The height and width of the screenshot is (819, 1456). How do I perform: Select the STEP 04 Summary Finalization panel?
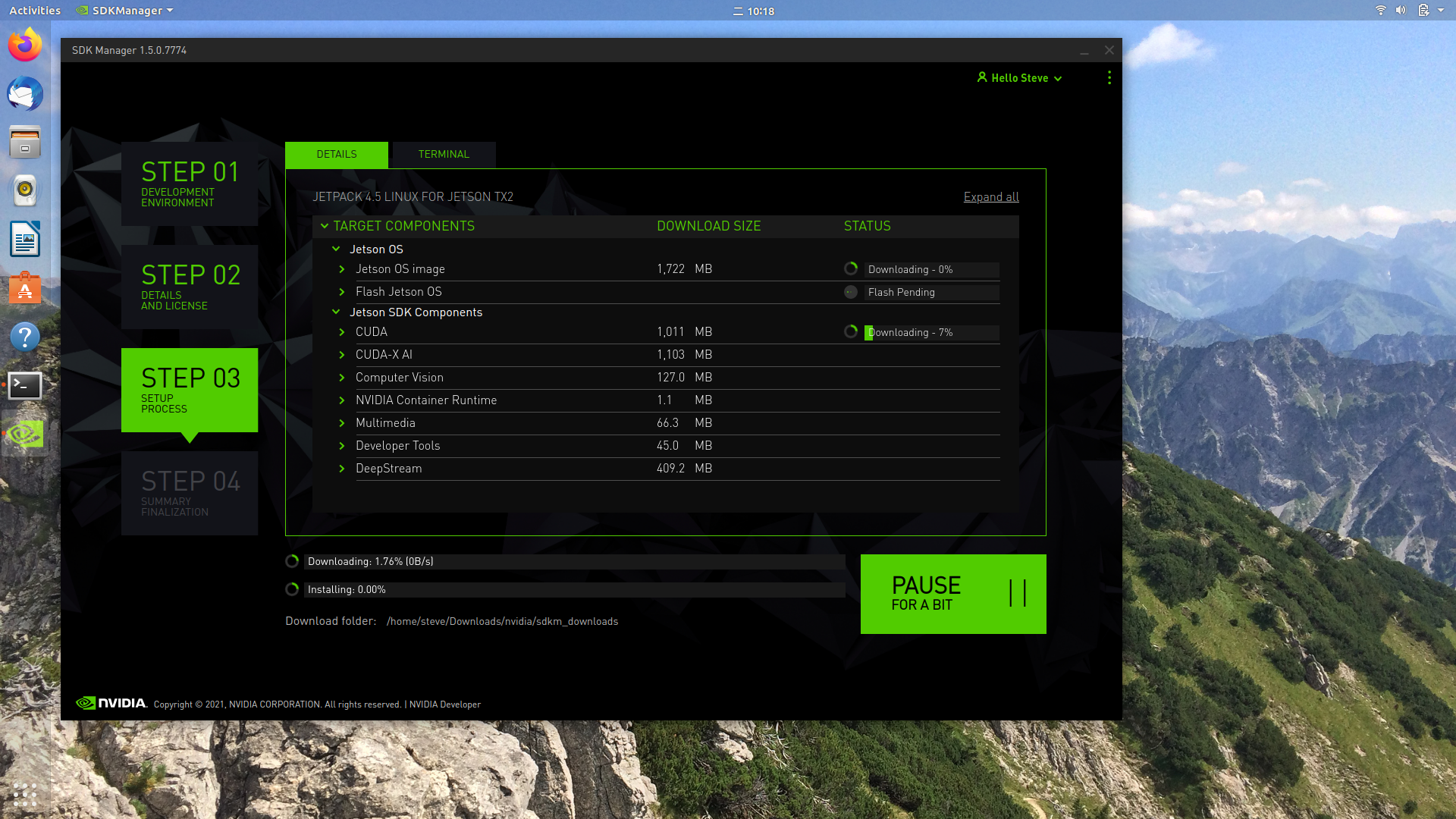[189, 493]
